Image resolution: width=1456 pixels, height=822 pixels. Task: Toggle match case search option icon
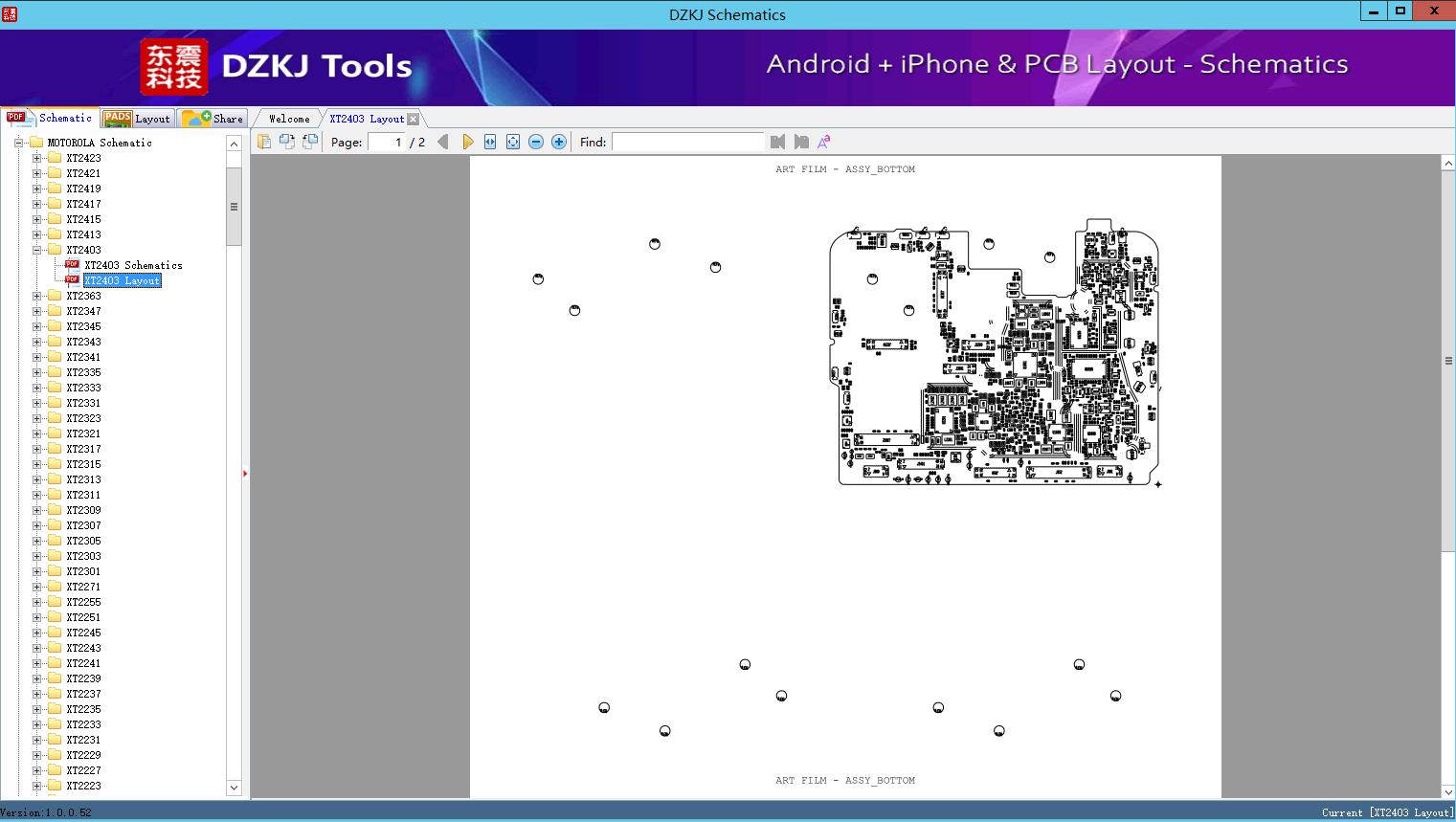[824, 142]
